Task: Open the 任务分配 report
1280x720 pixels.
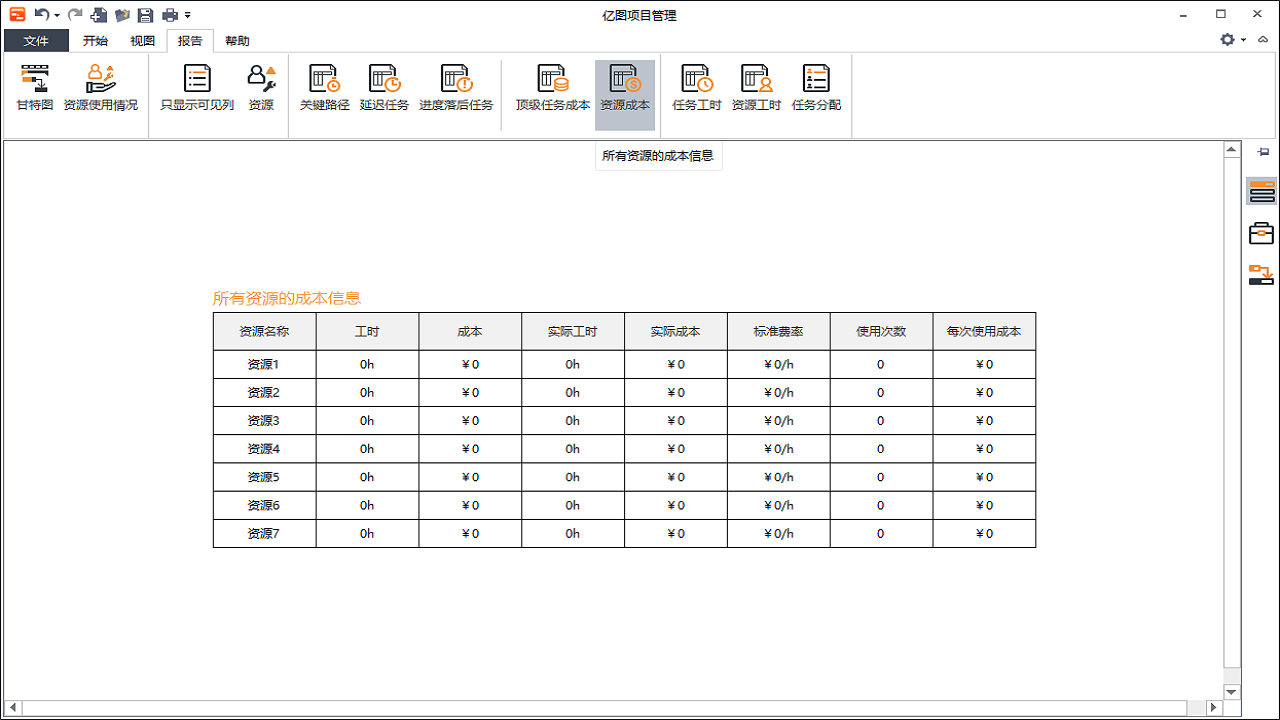Action: point(815,88)
